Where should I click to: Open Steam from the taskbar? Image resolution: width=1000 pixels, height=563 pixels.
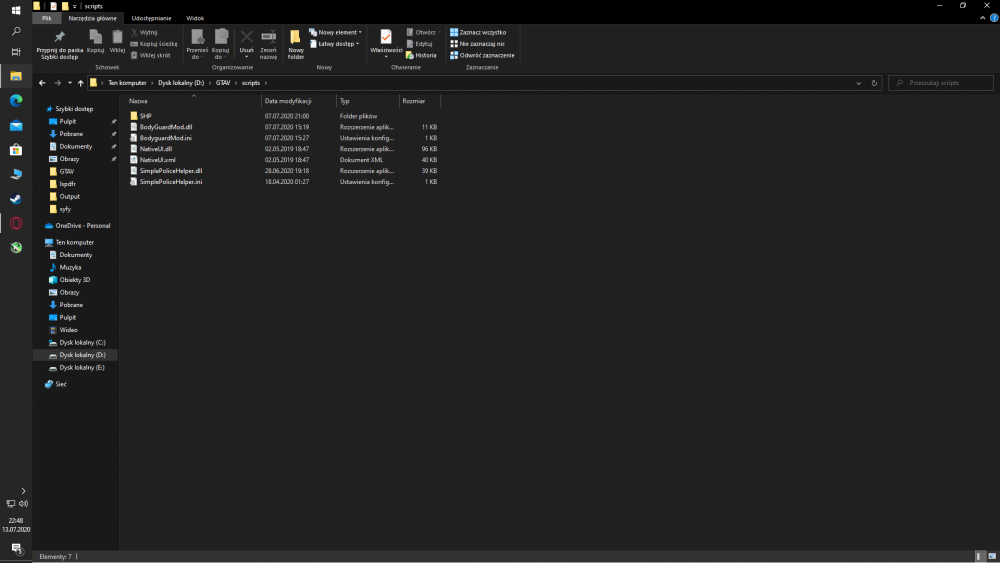(x=16, y=199)
